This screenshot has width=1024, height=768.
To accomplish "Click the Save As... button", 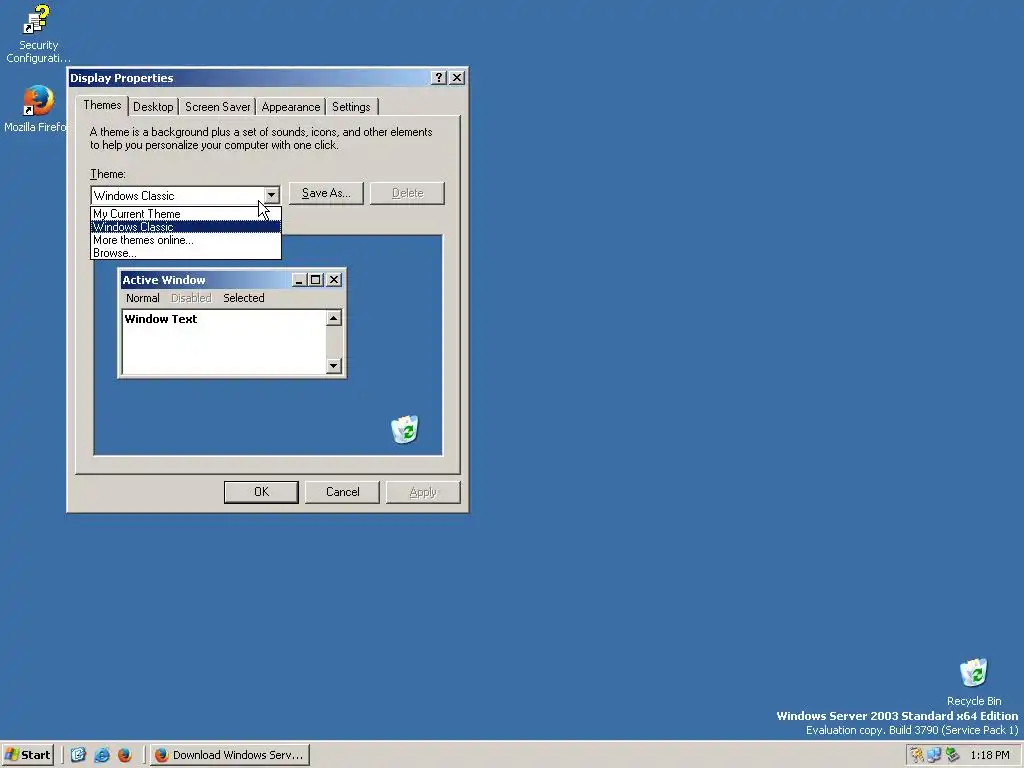I will pyautogui.click(x=326, y=193).
